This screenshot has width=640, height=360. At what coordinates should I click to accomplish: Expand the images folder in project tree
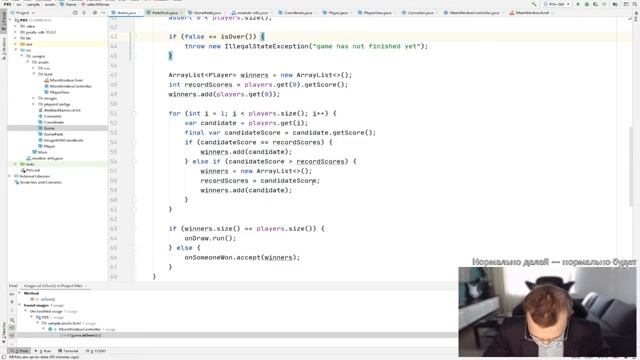[x=34, y=98]
